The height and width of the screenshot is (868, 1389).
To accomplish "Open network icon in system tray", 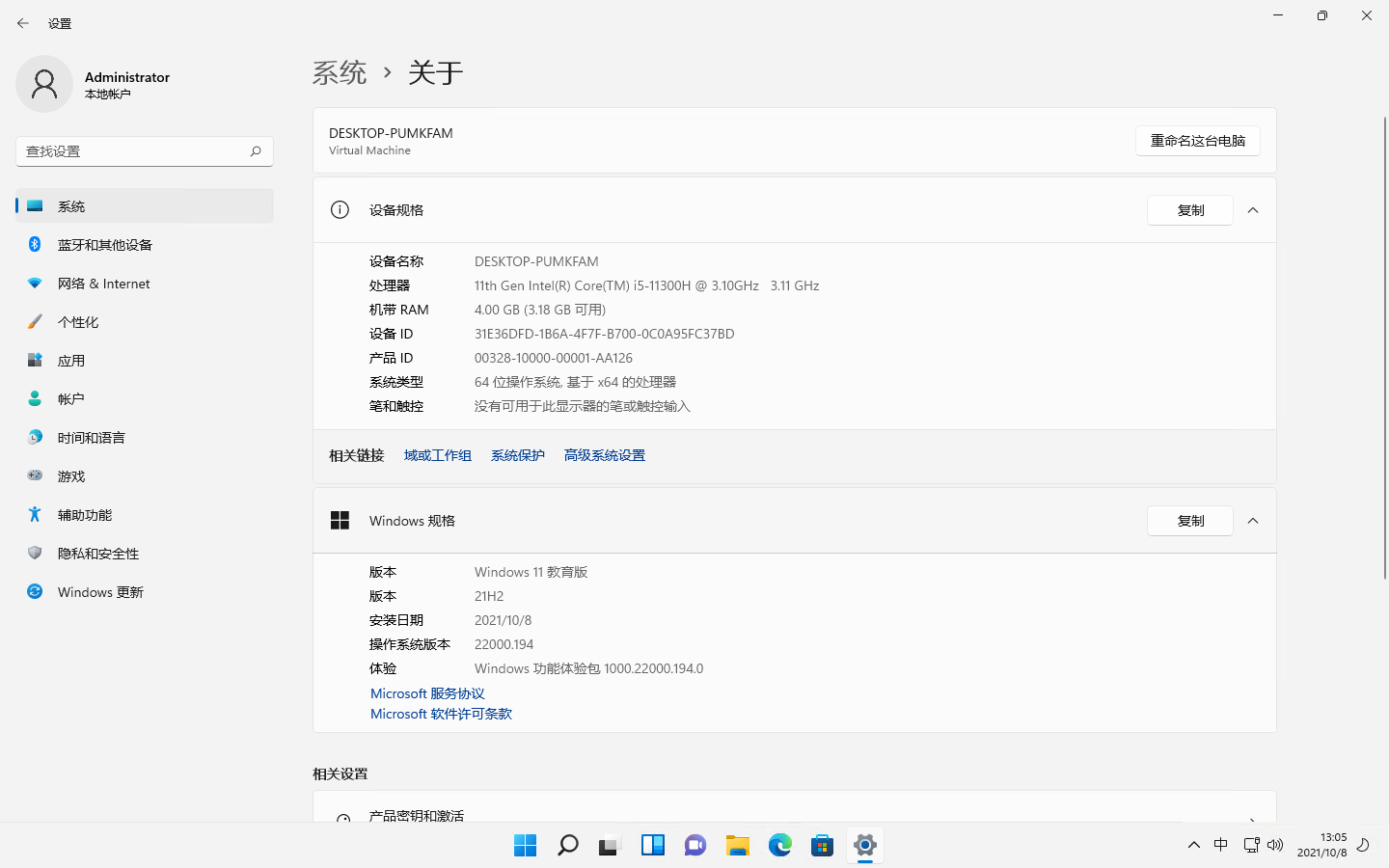I will click(x=1251, y=845).
